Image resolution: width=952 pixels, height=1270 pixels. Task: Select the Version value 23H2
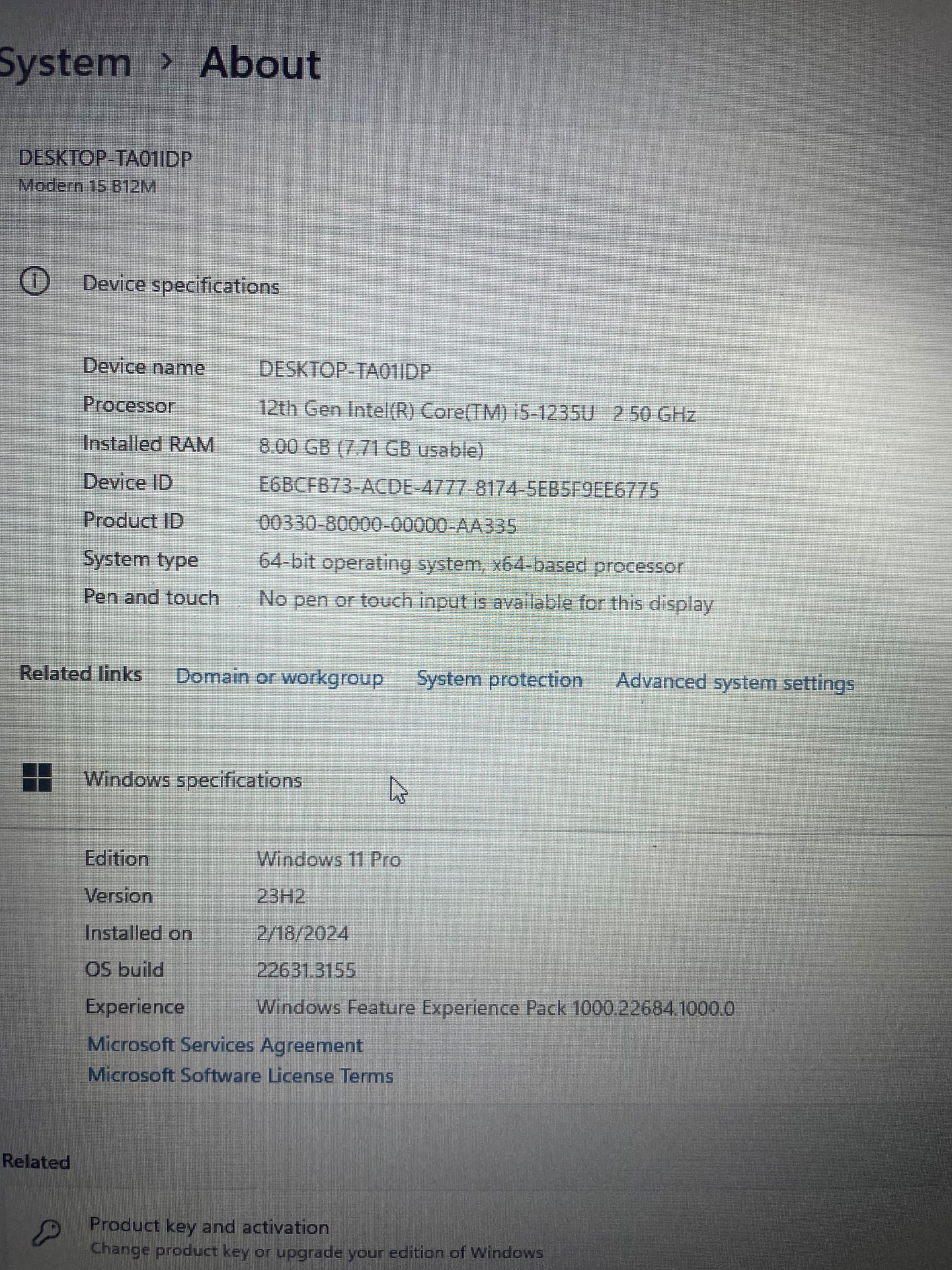point(281,896)
